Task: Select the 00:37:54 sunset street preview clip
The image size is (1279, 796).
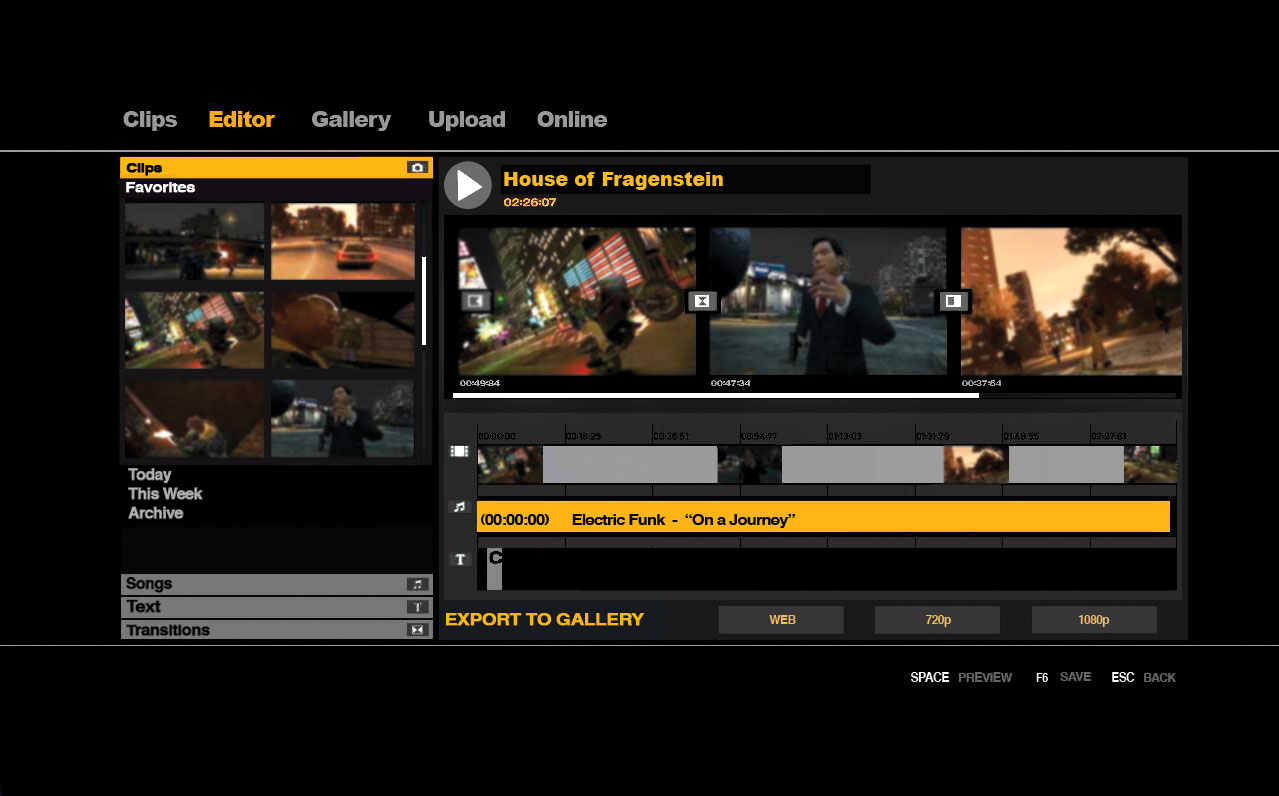Action: [1071, 301]
